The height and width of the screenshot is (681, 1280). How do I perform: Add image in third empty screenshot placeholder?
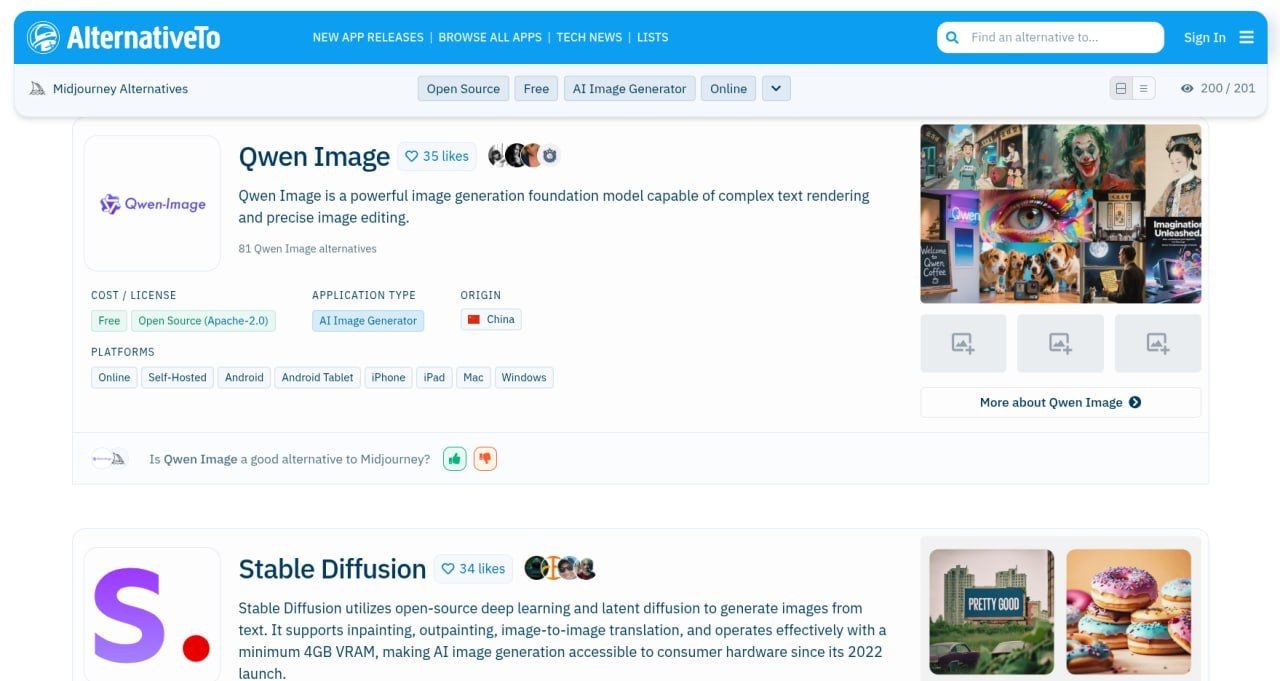[x=1158, y=343]
